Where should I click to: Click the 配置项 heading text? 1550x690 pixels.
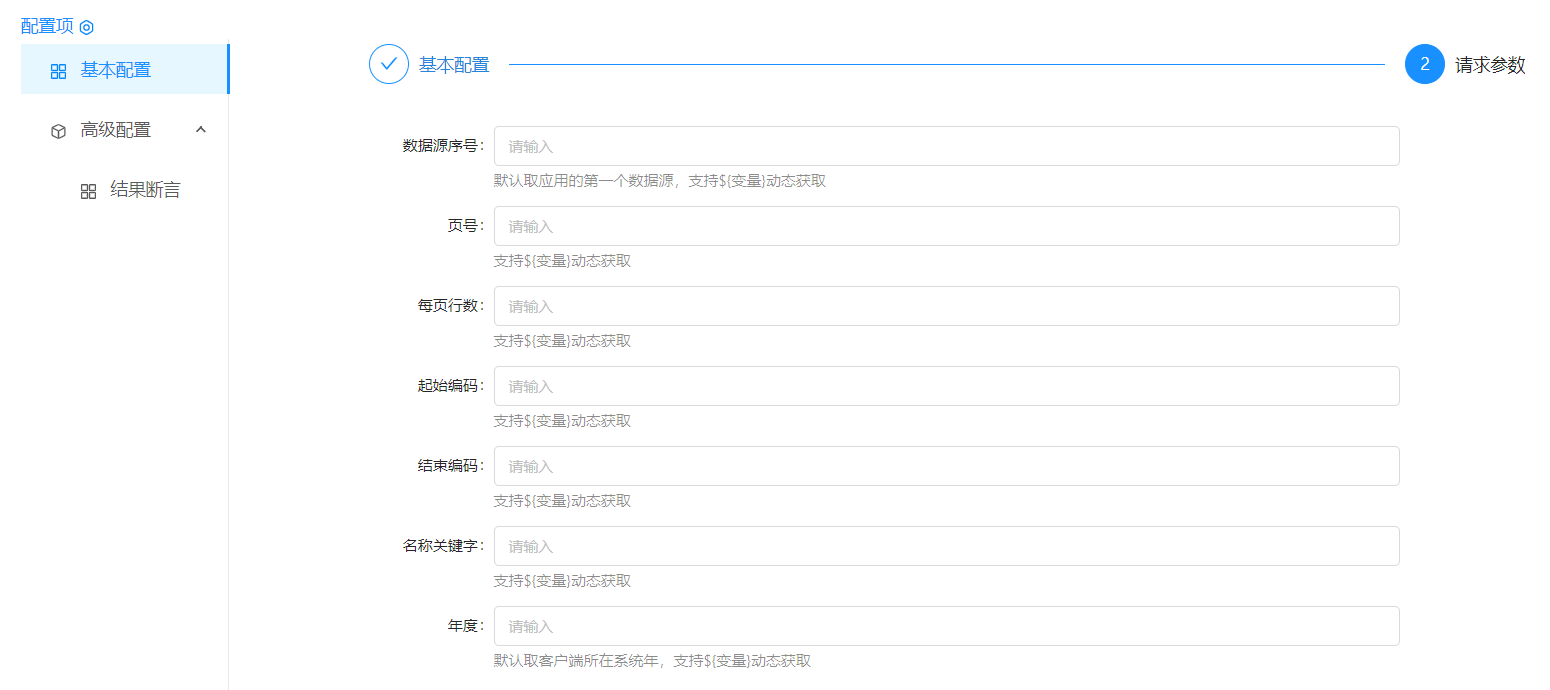pos(47,26)
